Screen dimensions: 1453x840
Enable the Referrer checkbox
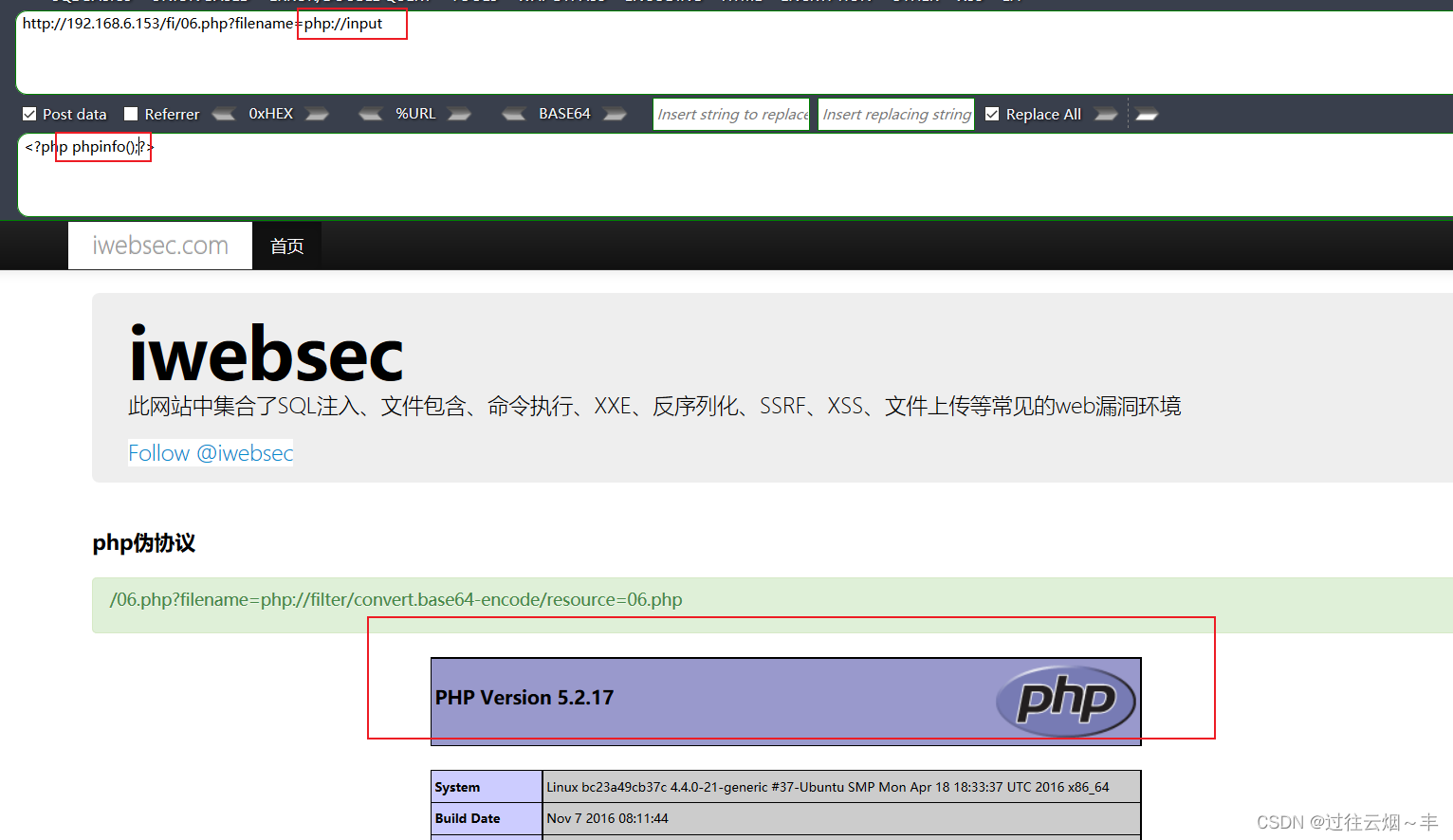pyautogui.click(x=131, y=114)
